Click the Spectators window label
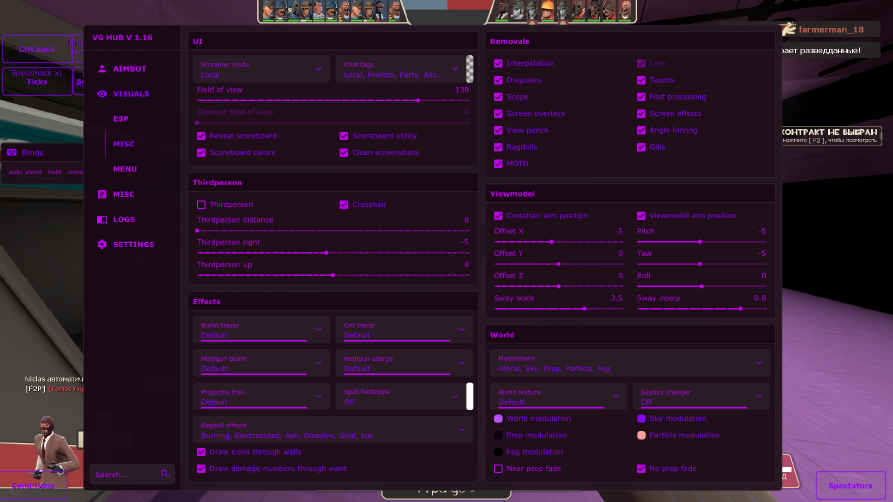 pyautogui.click(x=850, y=485)
